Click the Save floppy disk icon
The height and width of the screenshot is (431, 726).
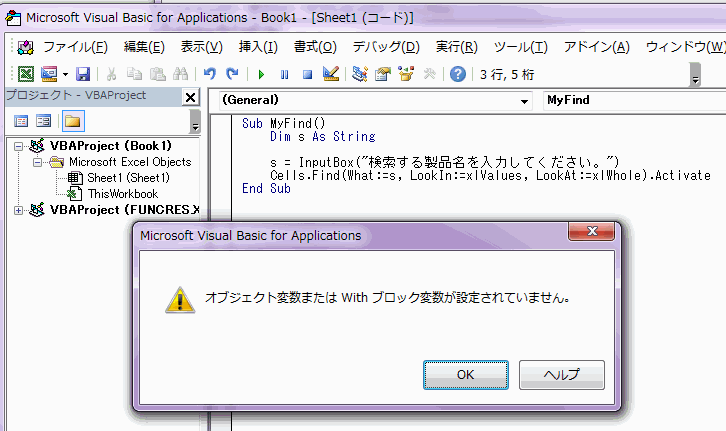[83, 74]
